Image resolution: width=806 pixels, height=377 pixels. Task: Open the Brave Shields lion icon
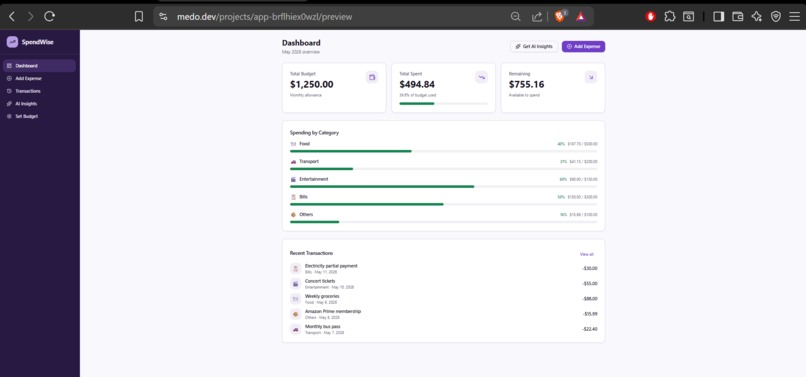[560, 16]
